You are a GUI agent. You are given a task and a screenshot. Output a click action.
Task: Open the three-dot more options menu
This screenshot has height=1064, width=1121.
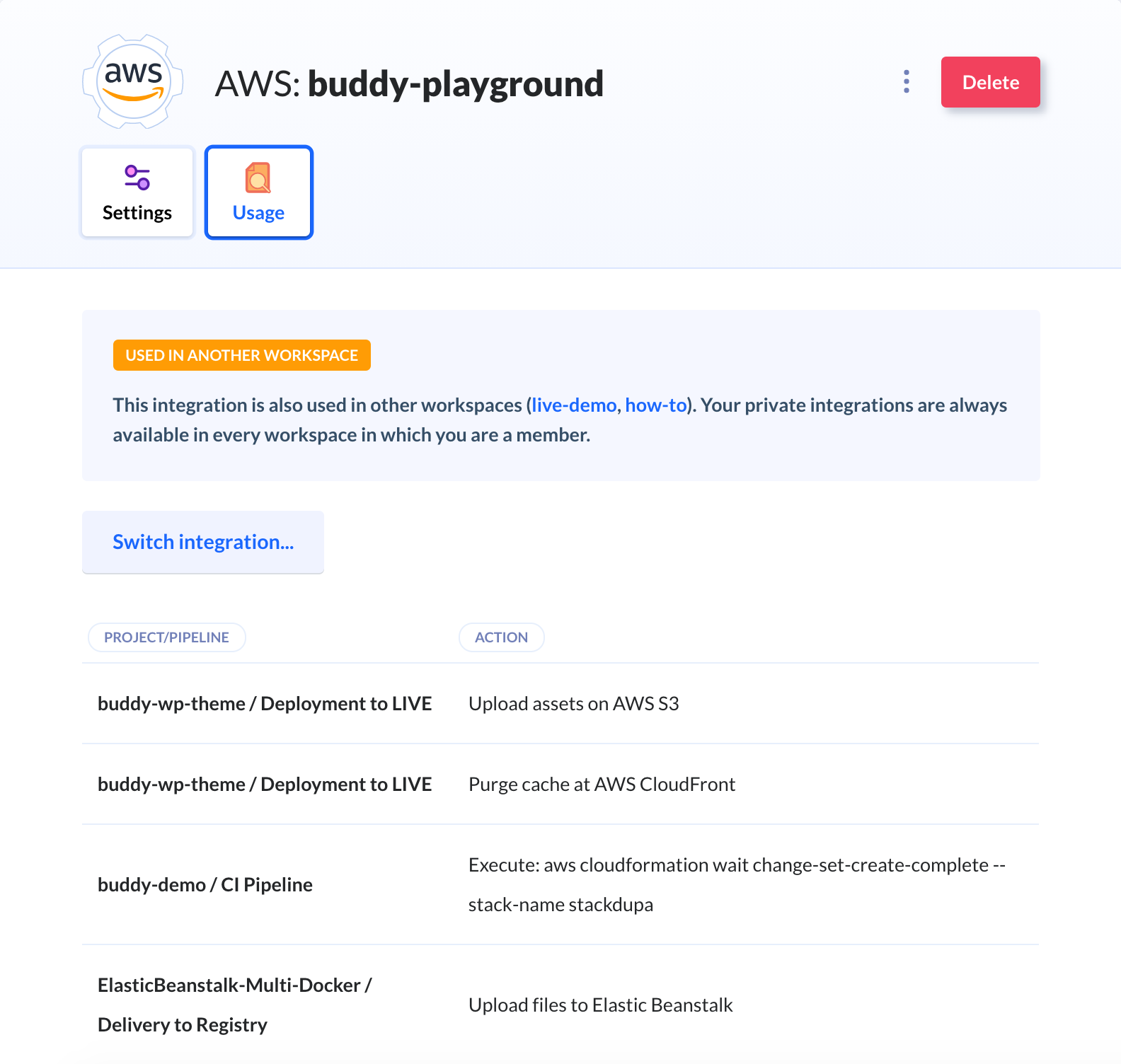(907, 82)
